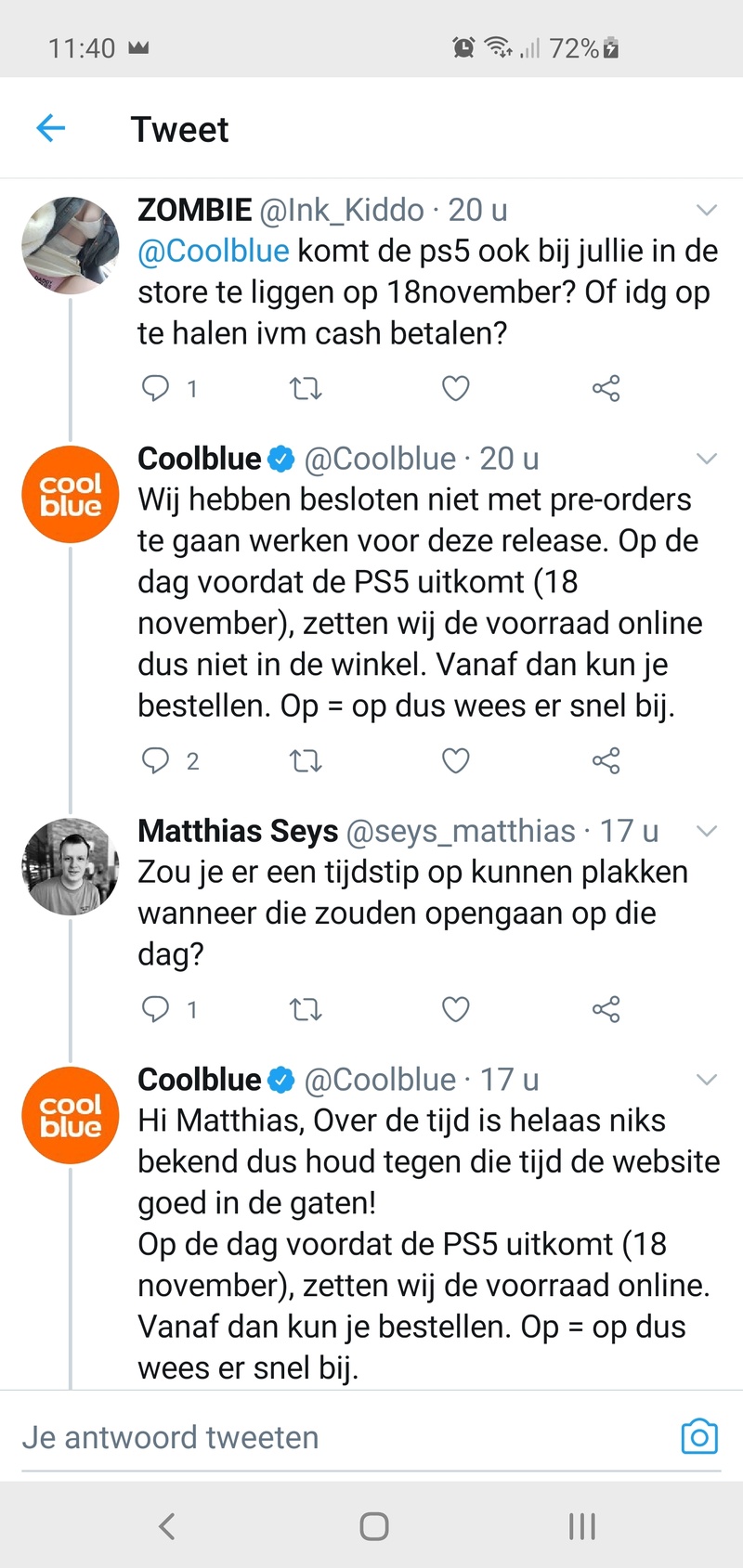Retweet Coolblue's first reply
This screenshot has width=743, height=1568.
[x=305, y=760]
